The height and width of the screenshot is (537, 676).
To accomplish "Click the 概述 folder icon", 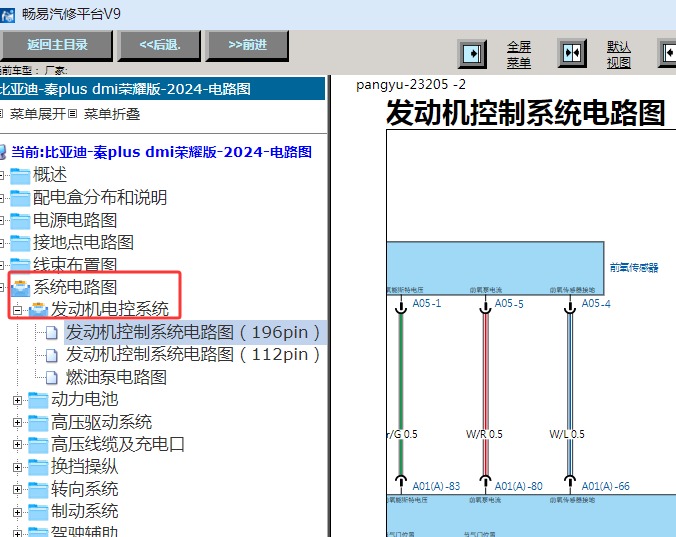I will pos(20,176).
